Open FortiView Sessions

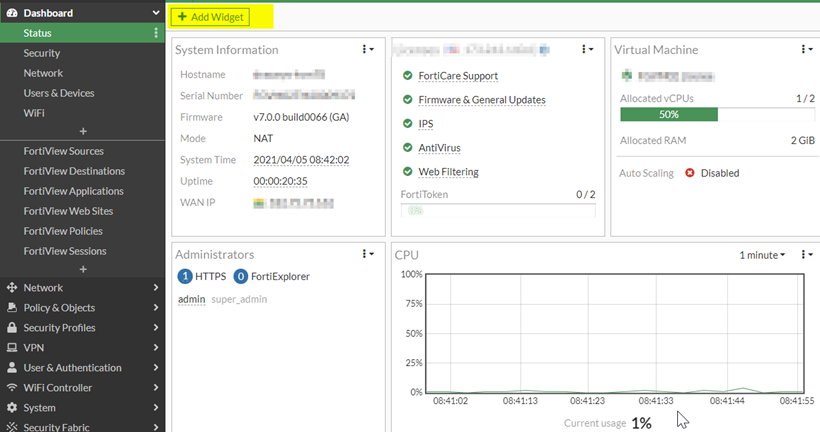[x=64, y=251]
